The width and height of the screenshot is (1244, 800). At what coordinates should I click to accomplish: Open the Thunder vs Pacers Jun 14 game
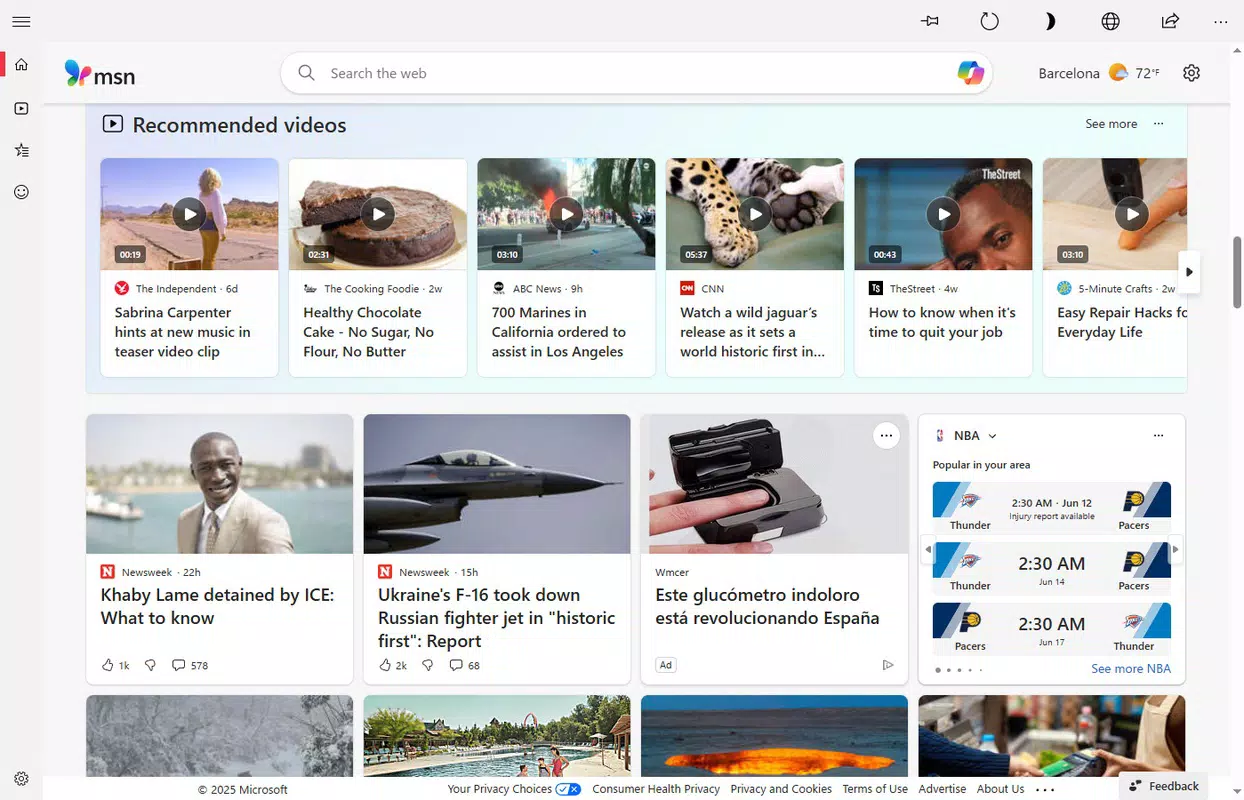click(1051, 568)
